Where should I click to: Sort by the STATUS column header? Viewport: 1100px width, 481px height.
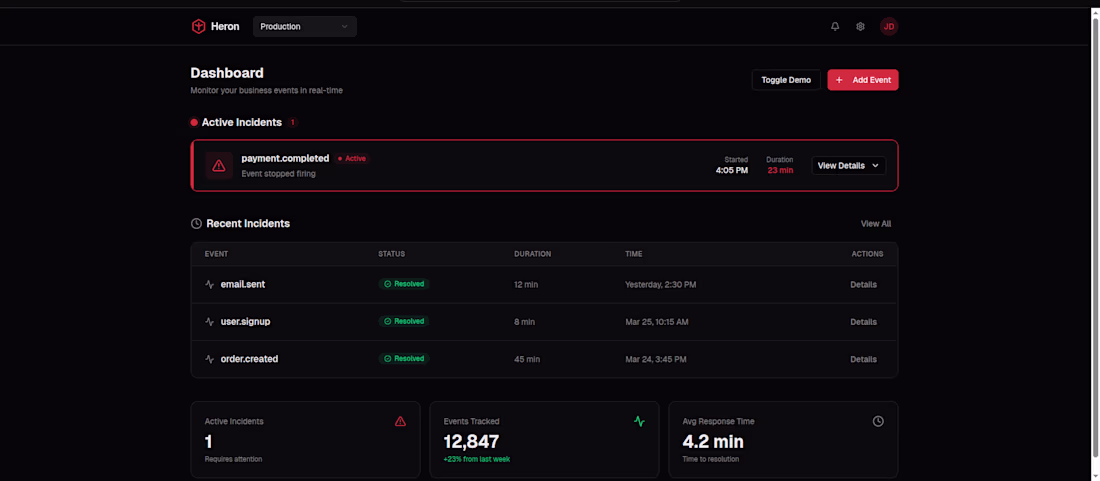(x=391, y=254)
